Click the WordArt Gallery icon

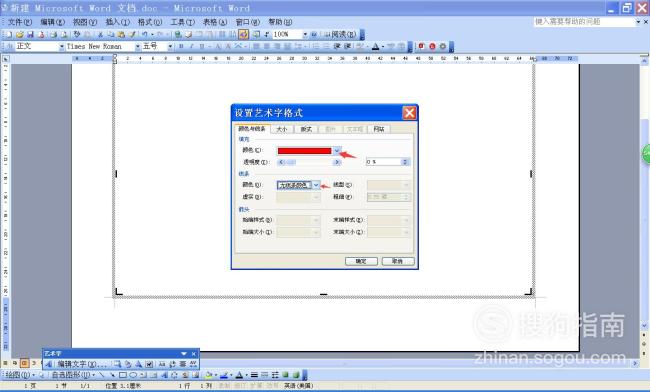pyautogui.click(x=118, y=364)
